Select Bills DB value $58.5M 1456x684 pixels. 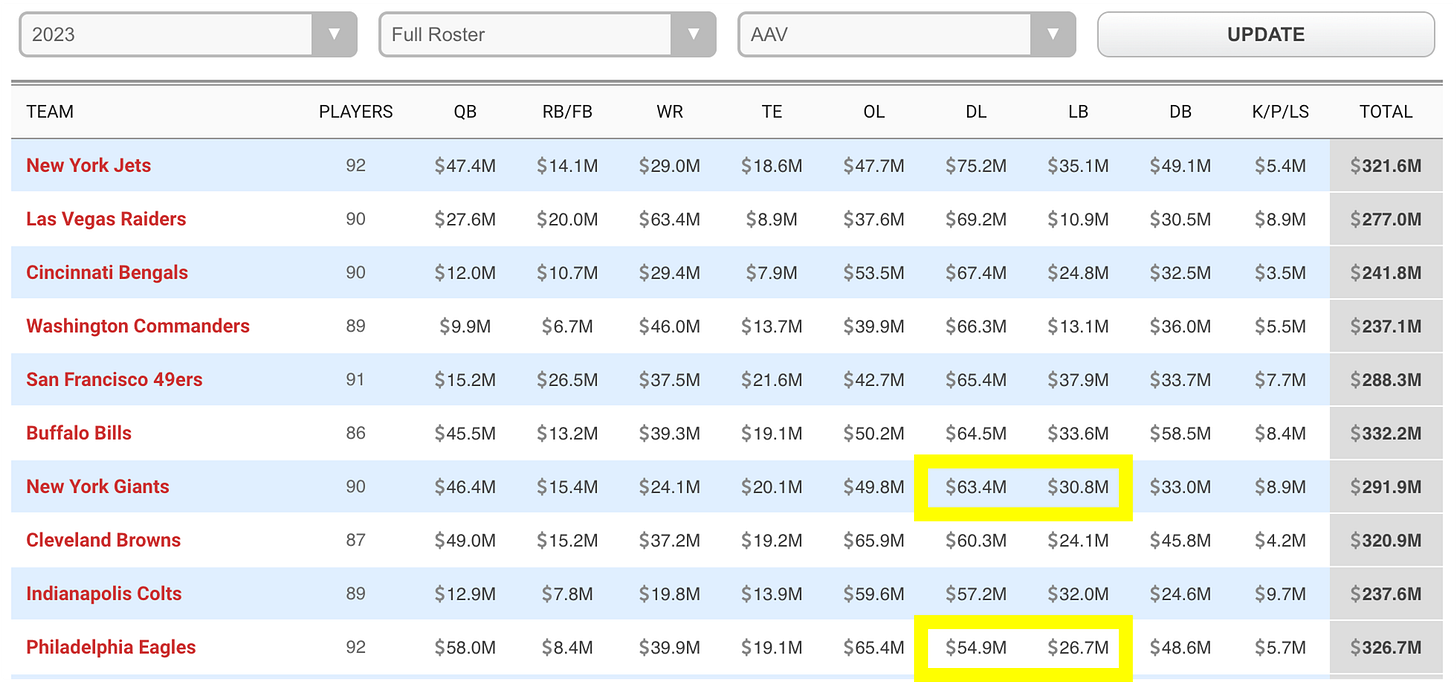click(x=1181, y=433)
